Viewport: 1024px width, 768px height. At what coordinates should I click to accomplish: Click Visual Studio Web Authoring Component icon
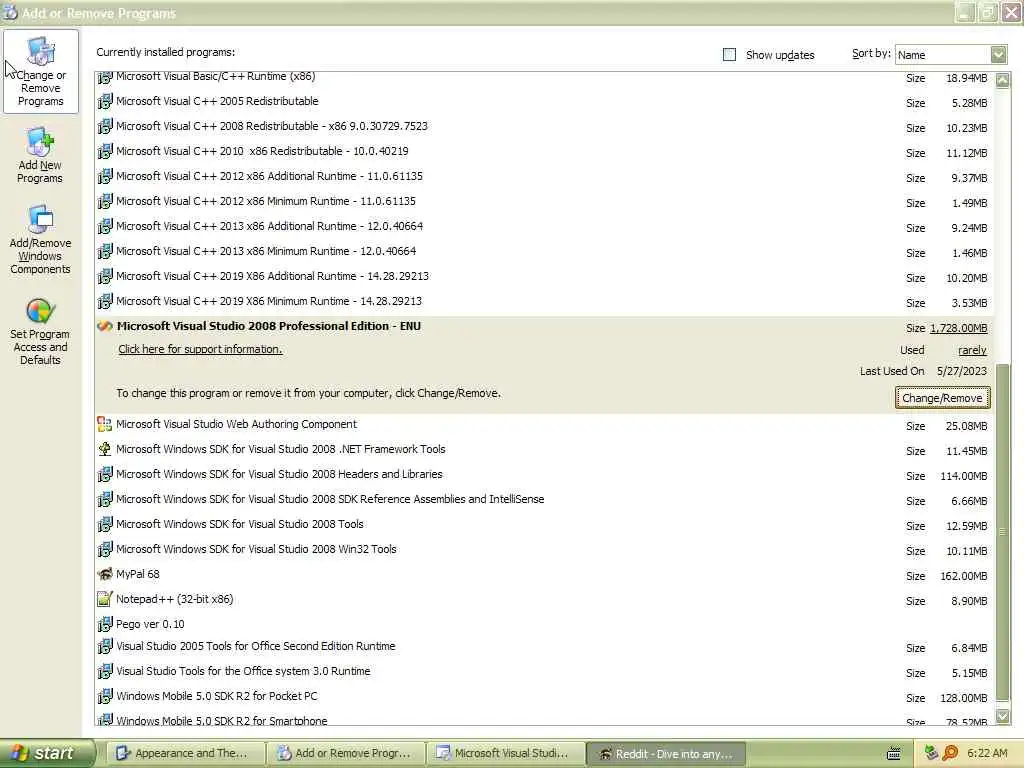(x=104, y=424)
